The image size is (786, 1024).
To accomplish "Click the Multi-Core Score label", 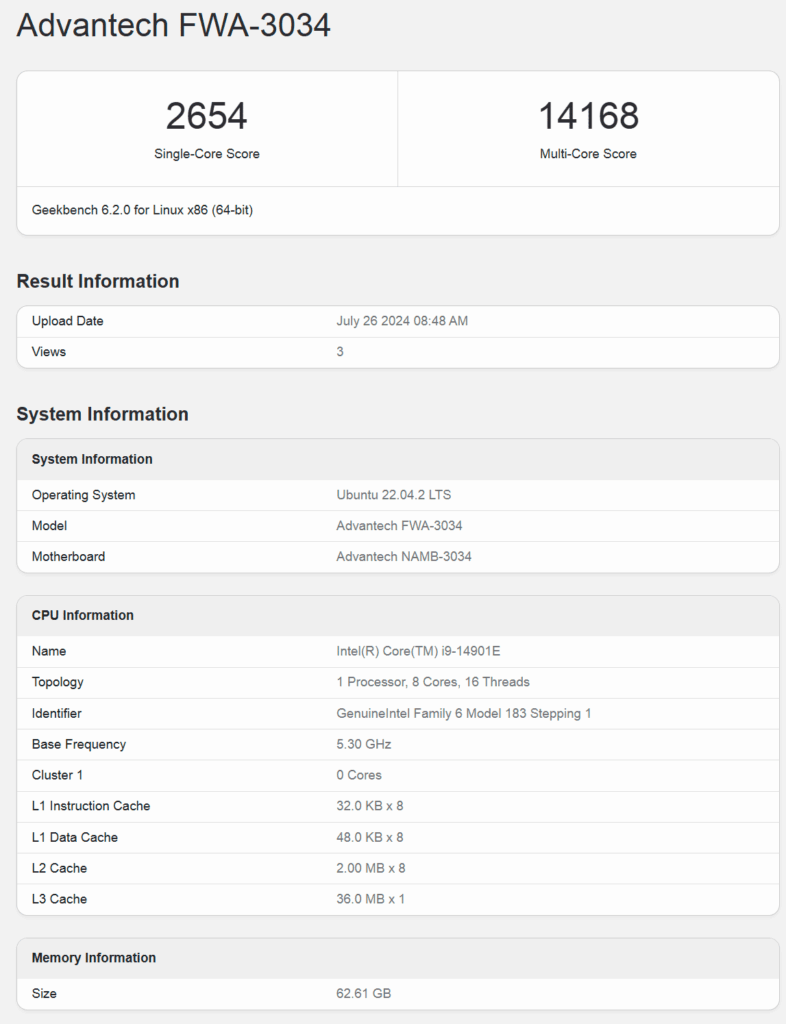I will pos(588,154).
